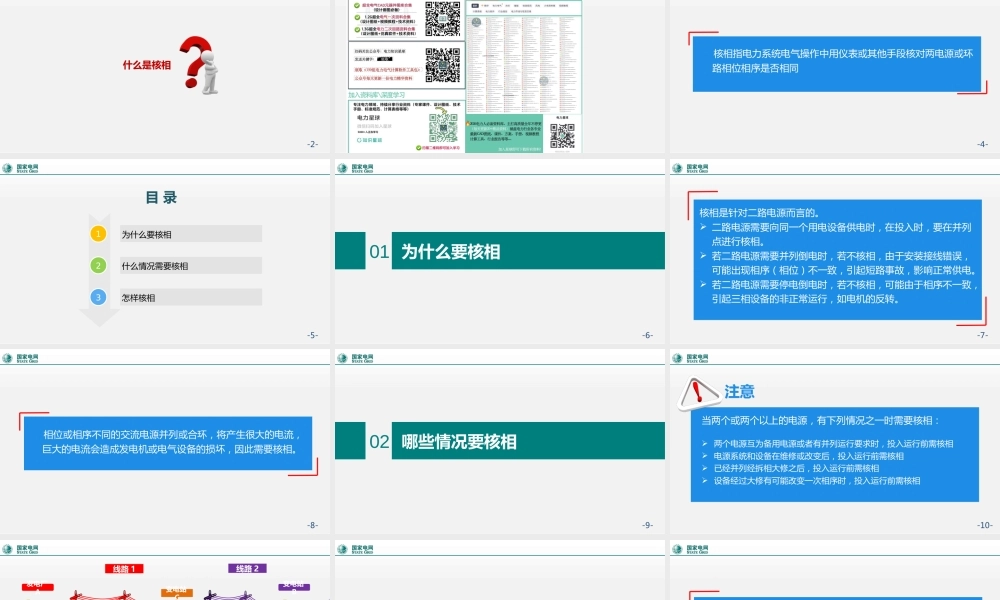Select the yellow numbered circle 1 in 目录

point(97,233)
